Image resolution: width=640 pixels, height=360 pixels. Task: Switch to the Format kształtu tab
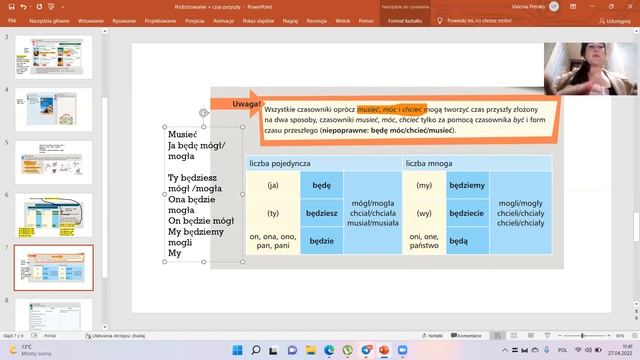[x=405, y=20]
